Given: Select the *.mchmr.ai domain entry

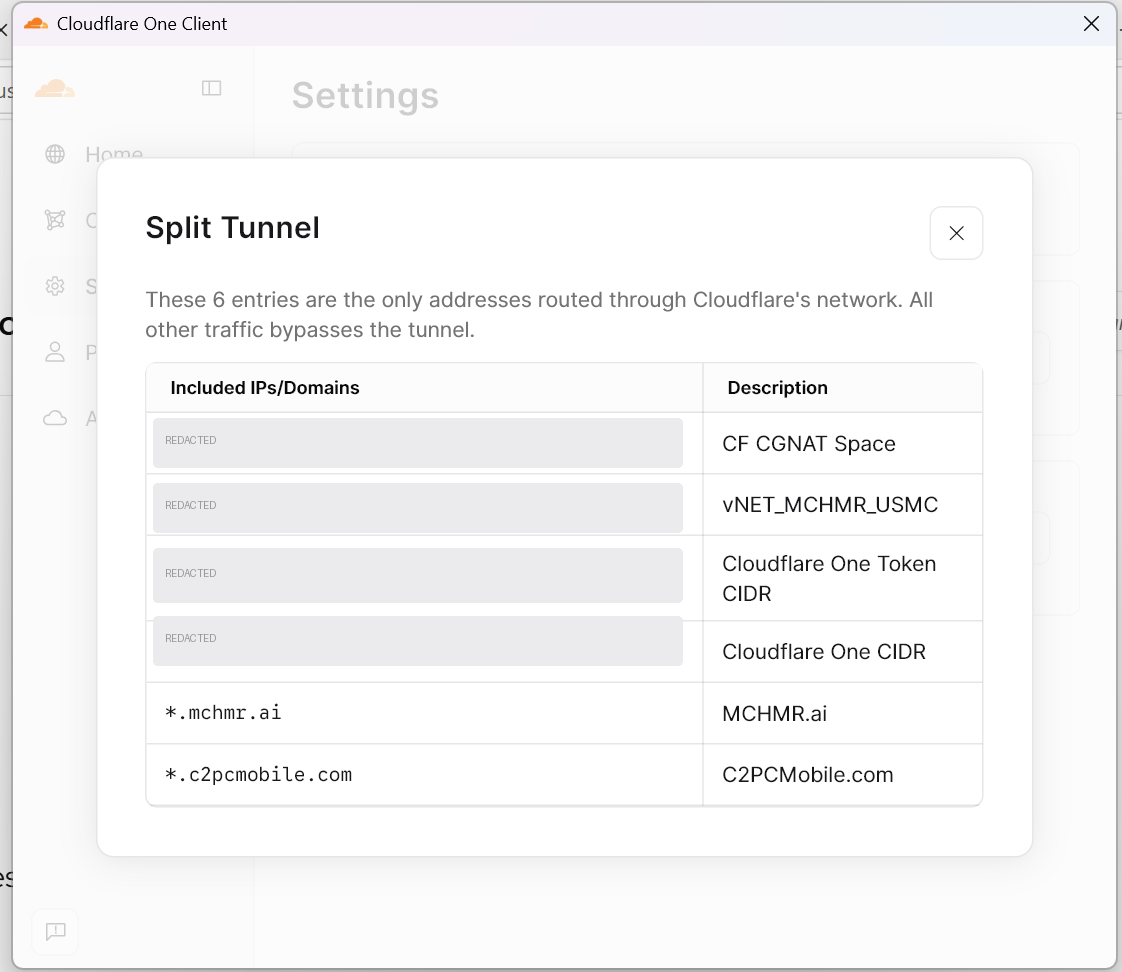Looking at the screenshot, I should point(223,713).
